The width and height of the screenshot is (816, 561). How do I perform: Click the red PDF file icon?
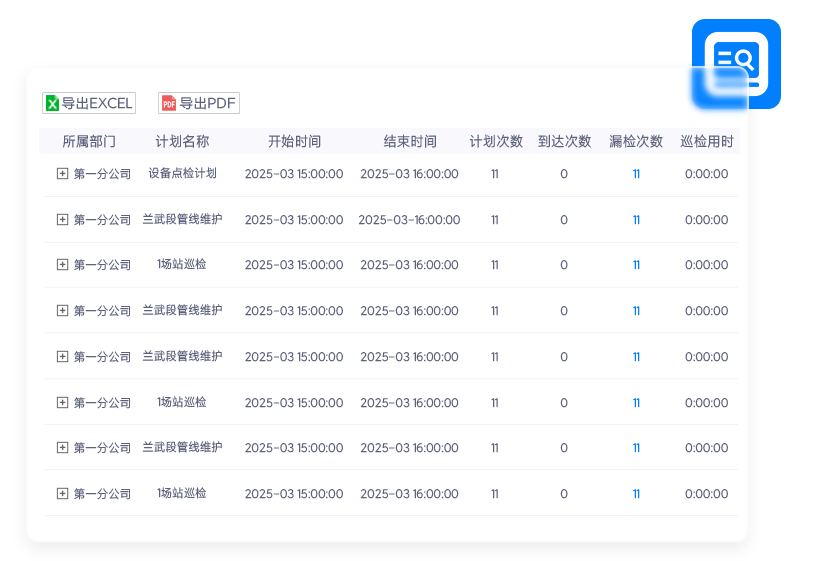pyautogui.click(x=168, y=103)
